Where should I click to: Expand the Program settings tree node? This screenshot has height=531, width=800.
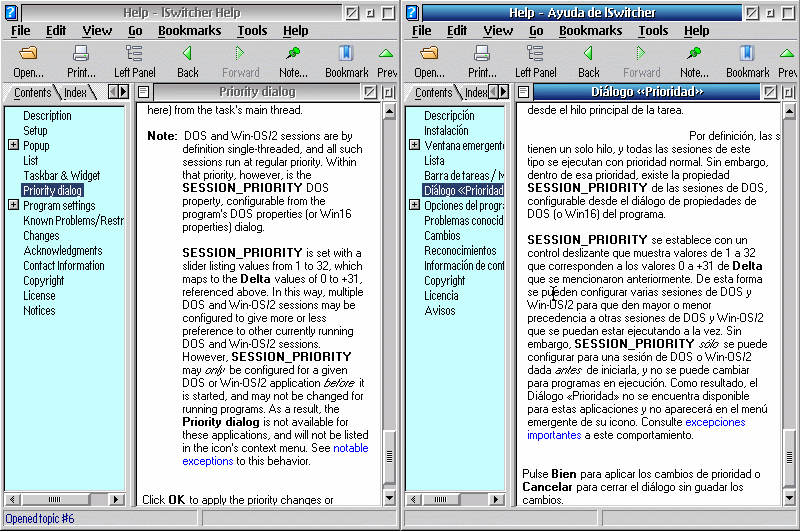point(13,206)
